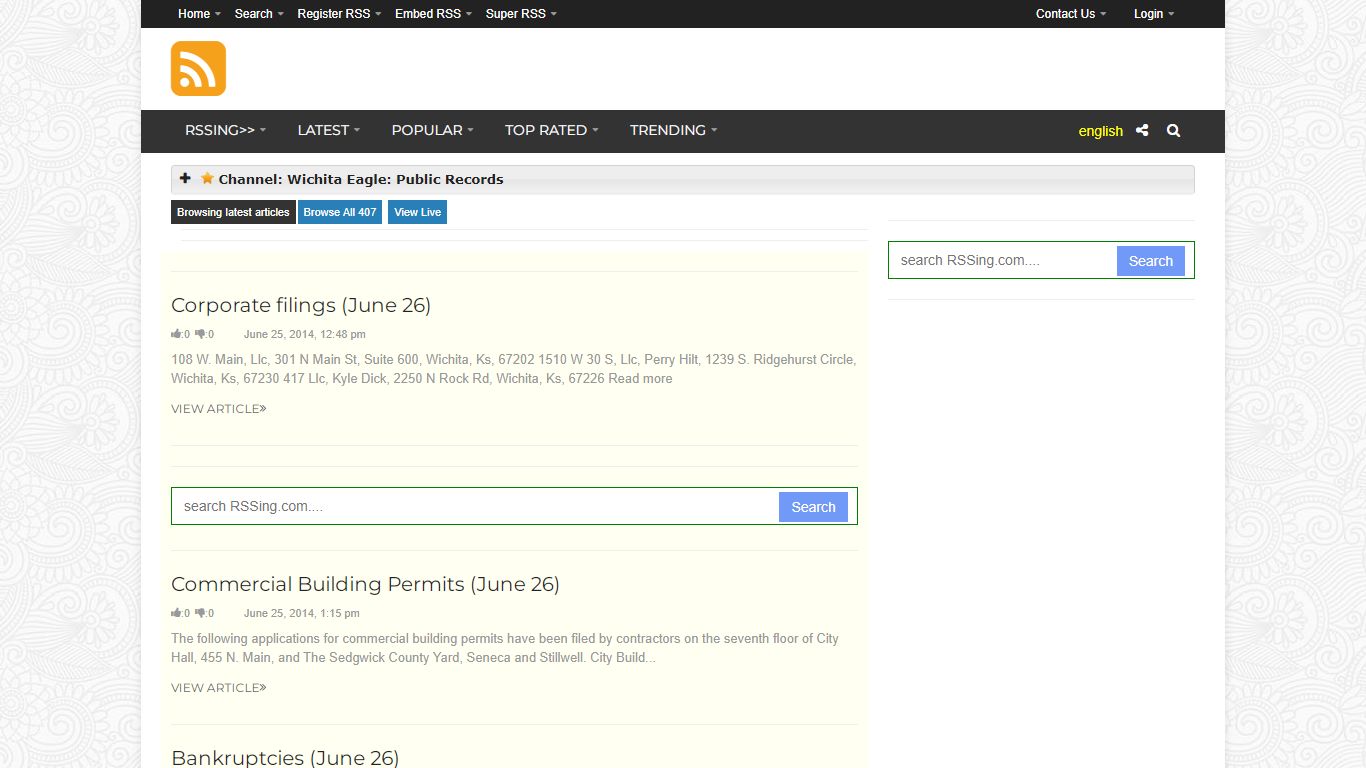Viewport: 1366px width, 768px height.
Task: Open the share icon in the navigation bar
Action: pyautogui.click(x=1142, y=131)
